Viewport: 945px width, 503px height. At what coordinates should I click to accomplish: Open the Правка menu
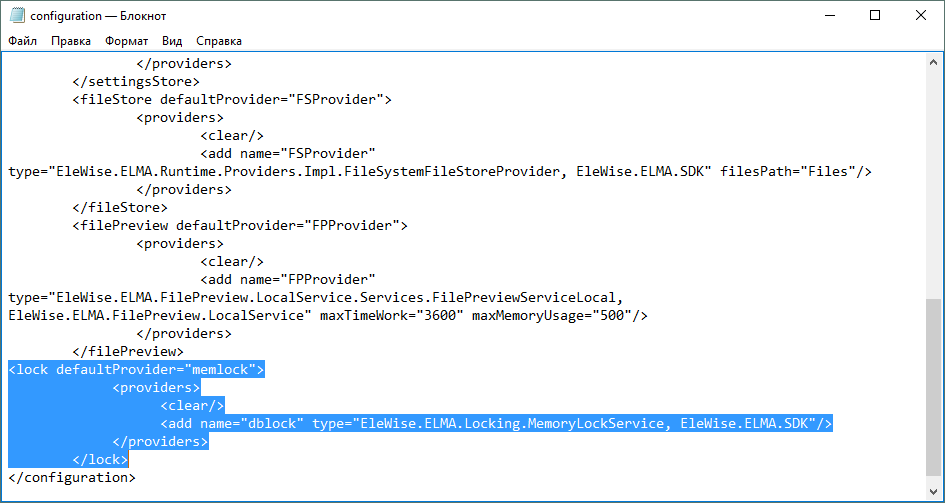pyautogui.click(x=71, y=41)
